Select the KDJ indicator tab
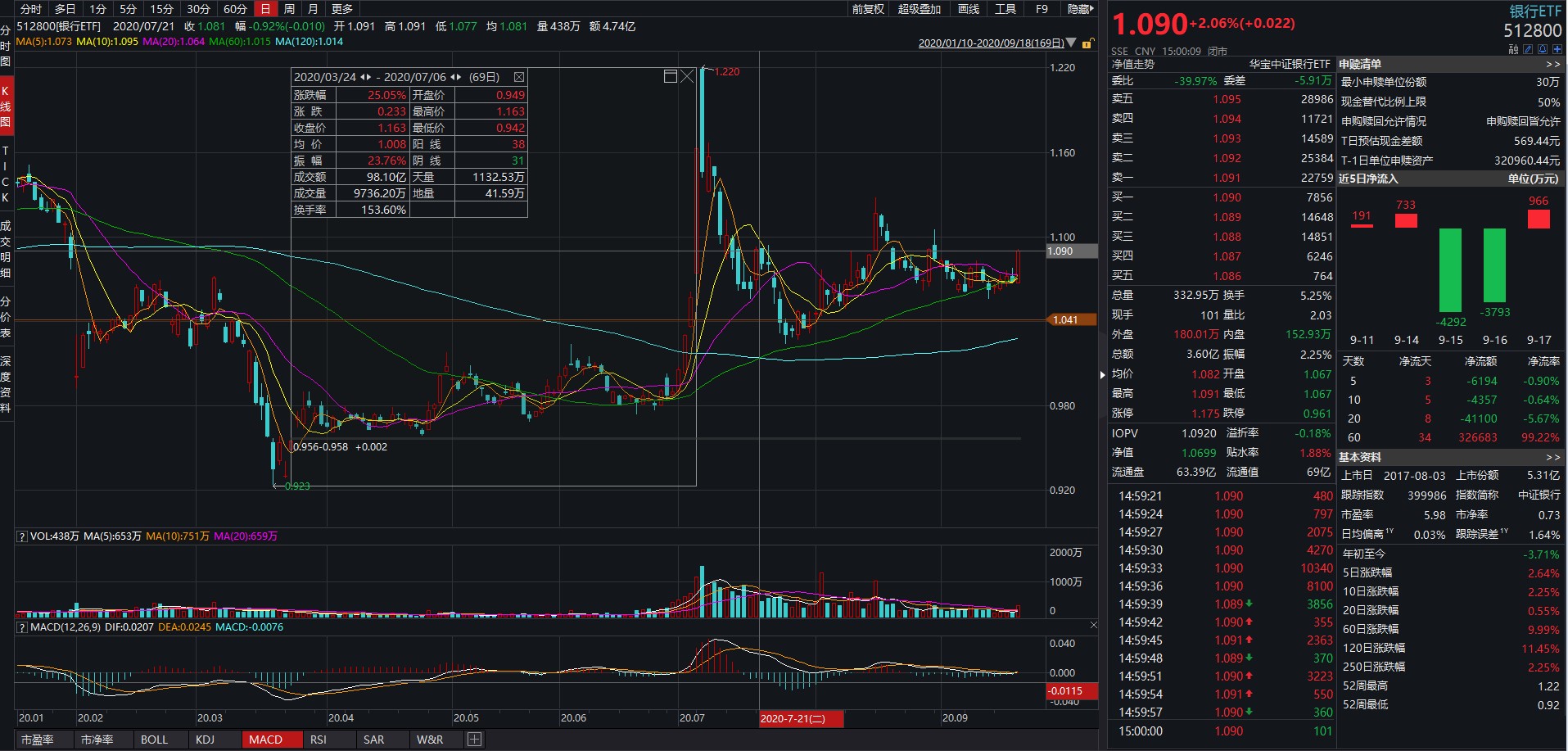 205,740
